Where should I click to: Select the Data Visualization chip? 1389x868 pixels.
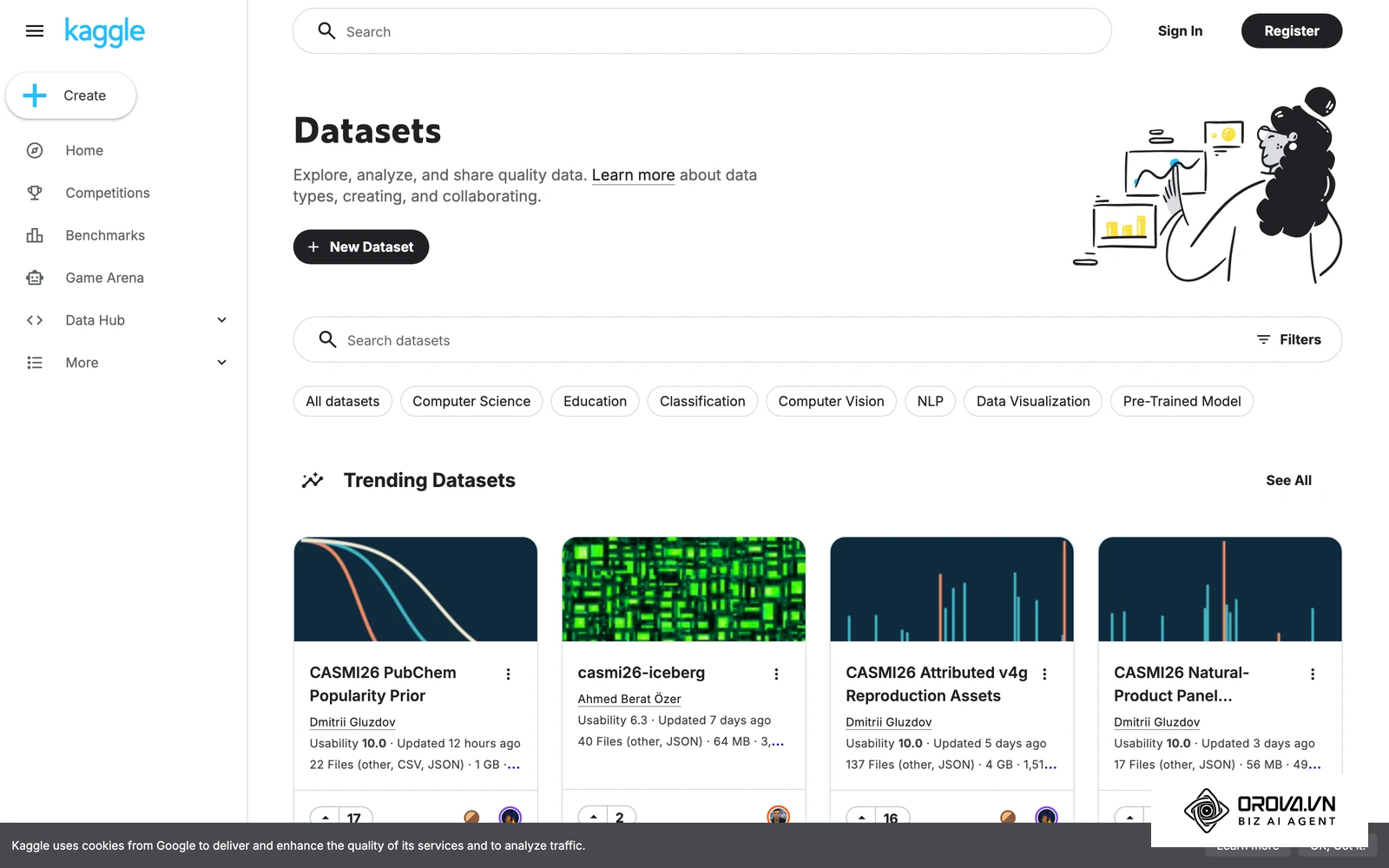click(x=1033, y=401)
